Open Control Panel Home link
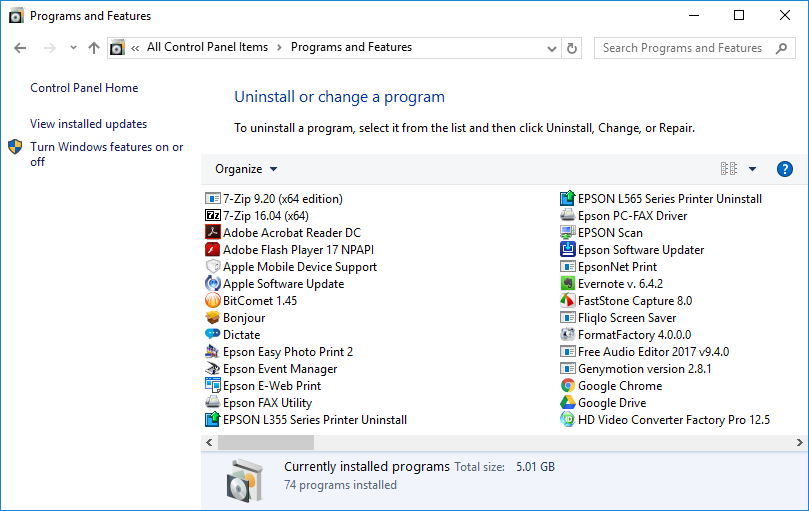 84,88
